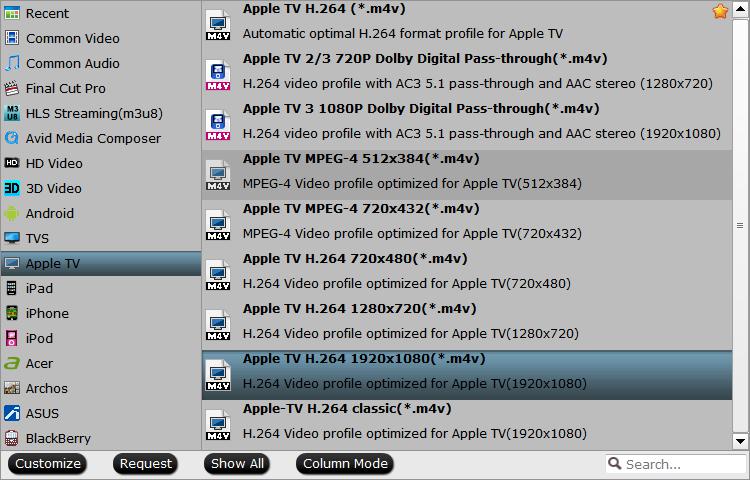This screenshot has height=480, width=750.
Task: Click the BlackBerry phone icon
Action: (11, 438)
